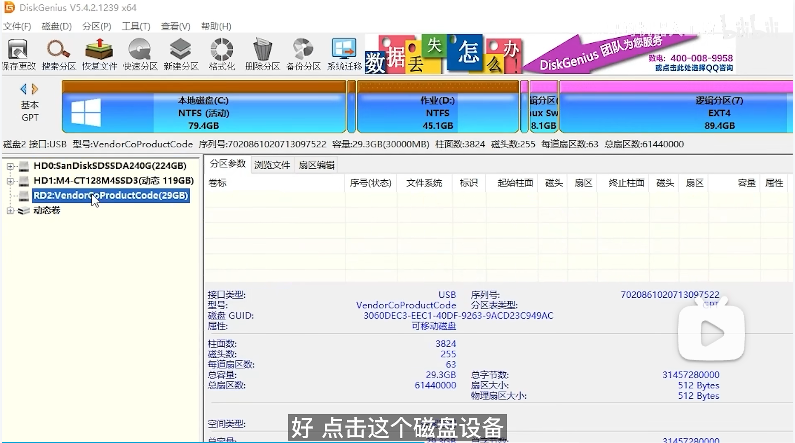Click the New Partition toolbar icon
795x443 pixels.
click(180, 55)
